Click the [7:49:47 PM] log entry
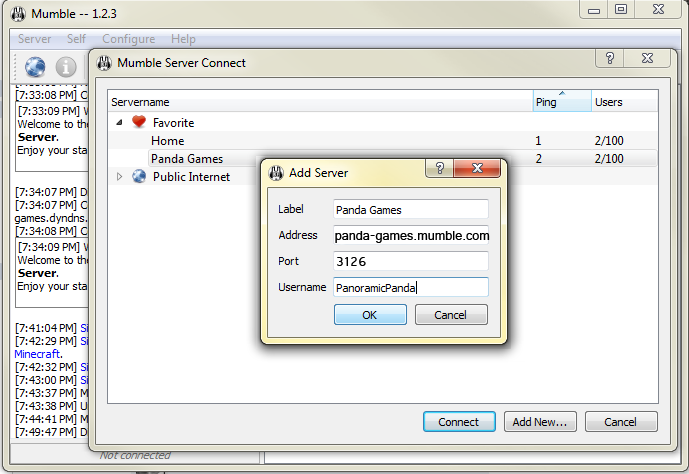The width and height of the screenshot is (689, 474). click(x=51, y=432)
